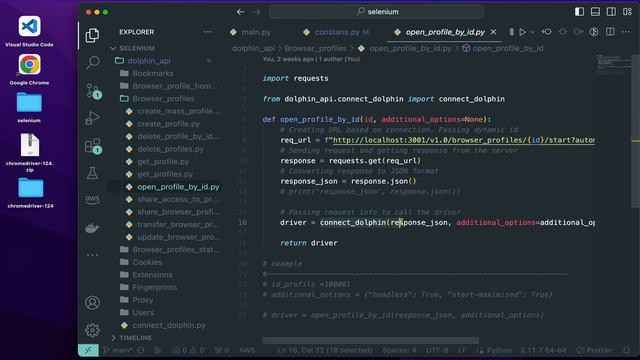Open create_profile.py in explorer

(x=169, y=124)
